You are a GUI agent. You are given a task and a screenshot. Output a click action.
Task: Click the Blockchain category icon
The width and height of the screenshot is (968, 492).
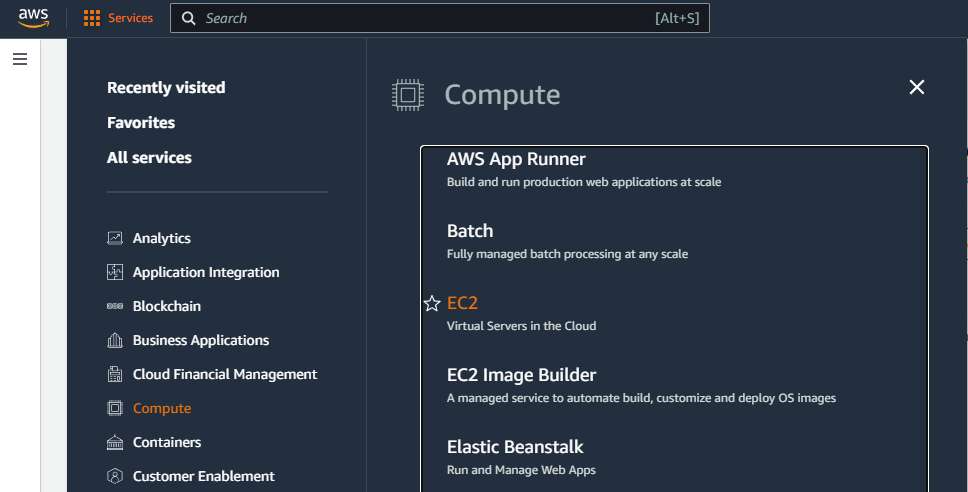[115, 306]
